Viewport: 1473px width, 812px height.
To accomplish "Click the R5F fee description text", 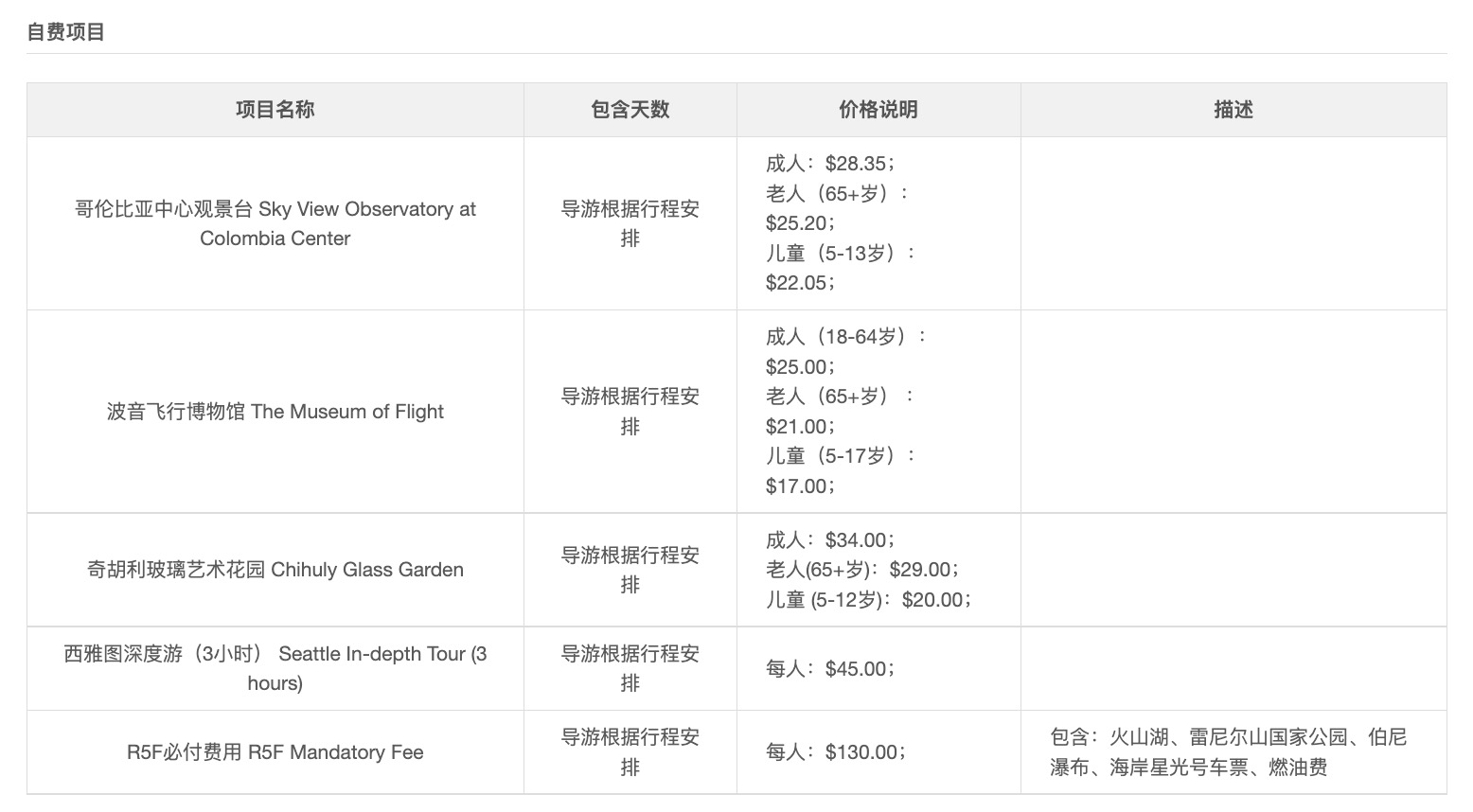I will (1228, 752).
